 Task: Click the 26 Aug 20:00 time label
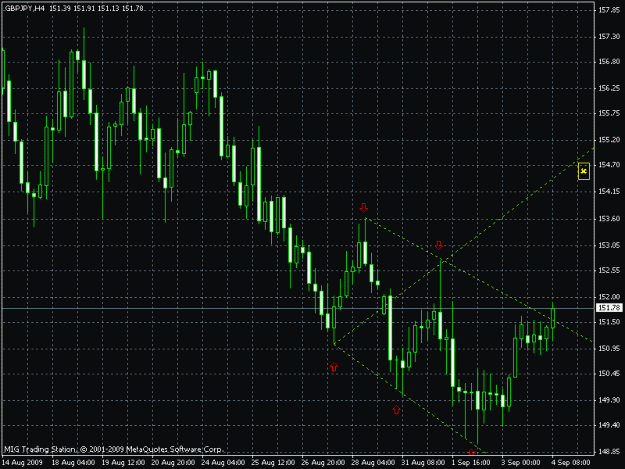323,463
